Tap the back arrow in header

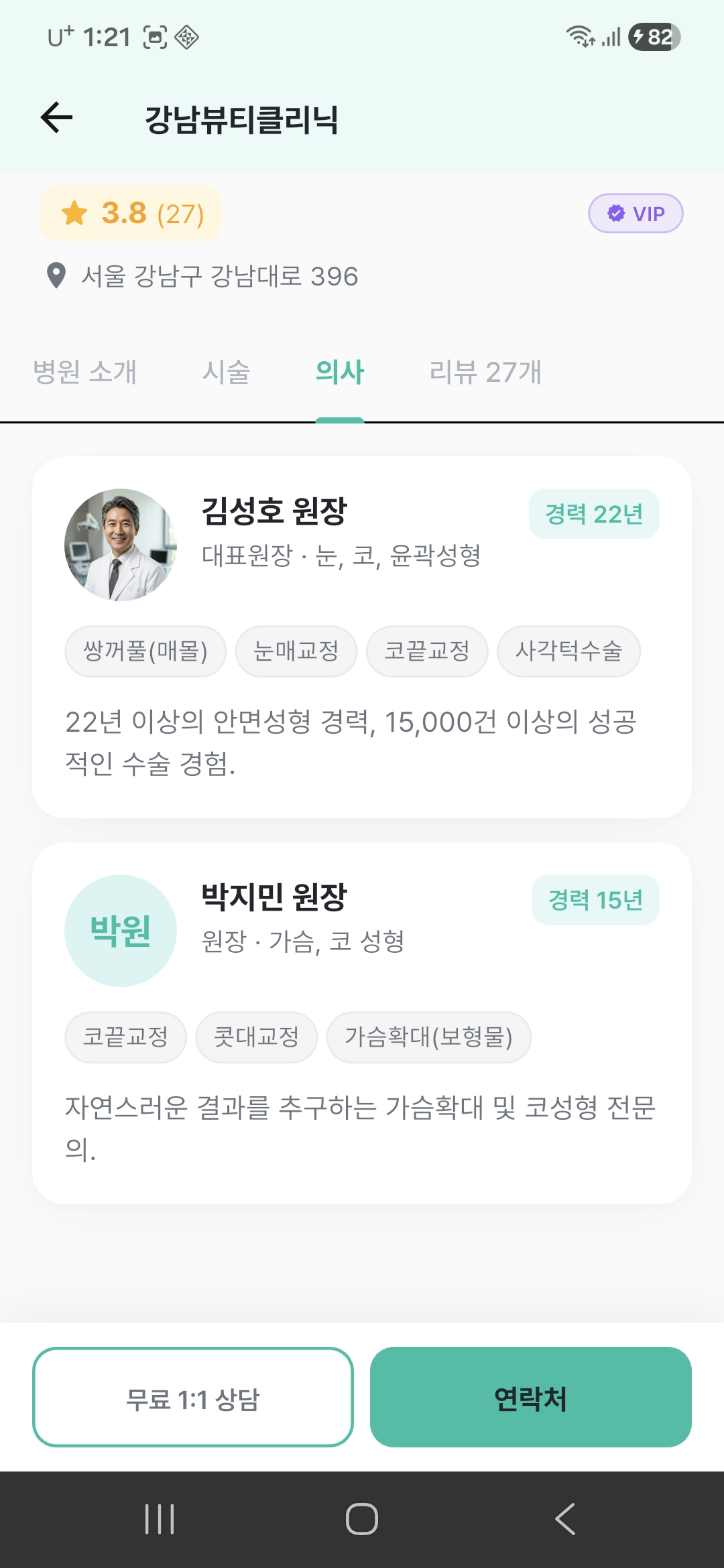(x=57, y=118)
